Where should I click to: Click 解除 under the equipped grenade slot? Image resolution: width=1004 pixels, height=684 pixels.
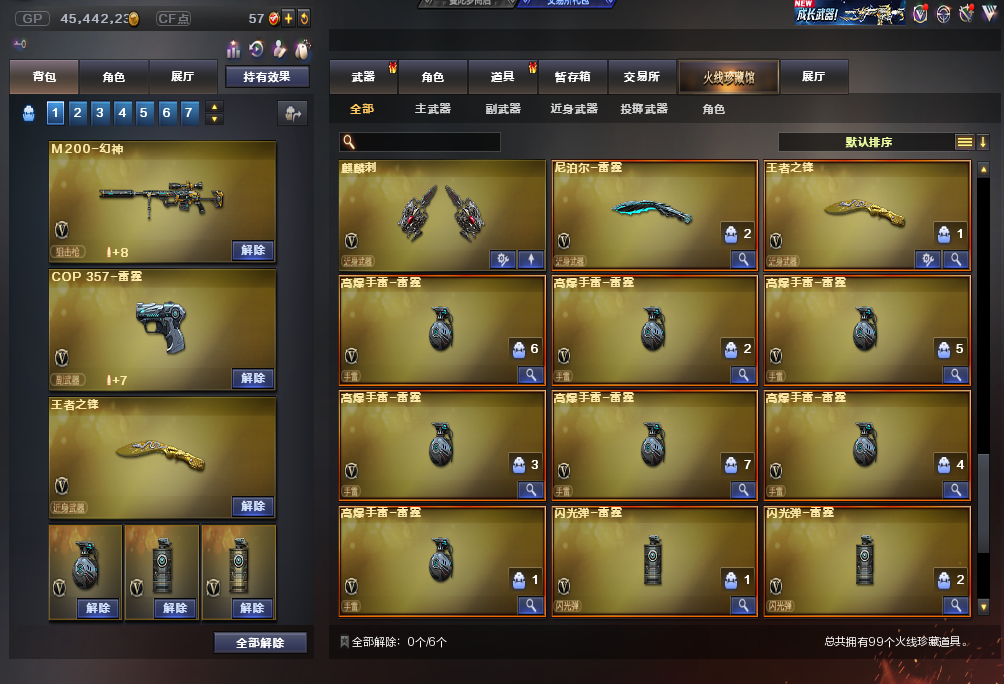tap(98, 608)
